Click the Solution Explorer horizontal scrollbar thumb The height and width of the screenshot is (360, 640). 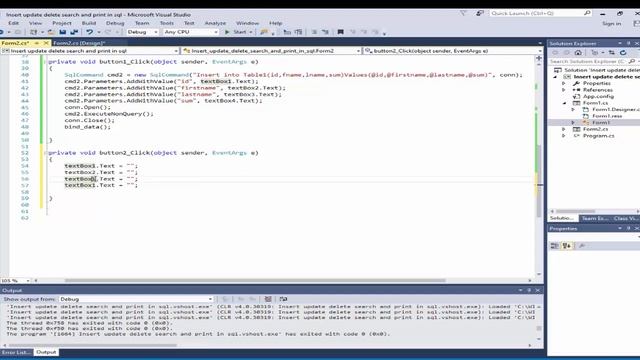point(576,211)
